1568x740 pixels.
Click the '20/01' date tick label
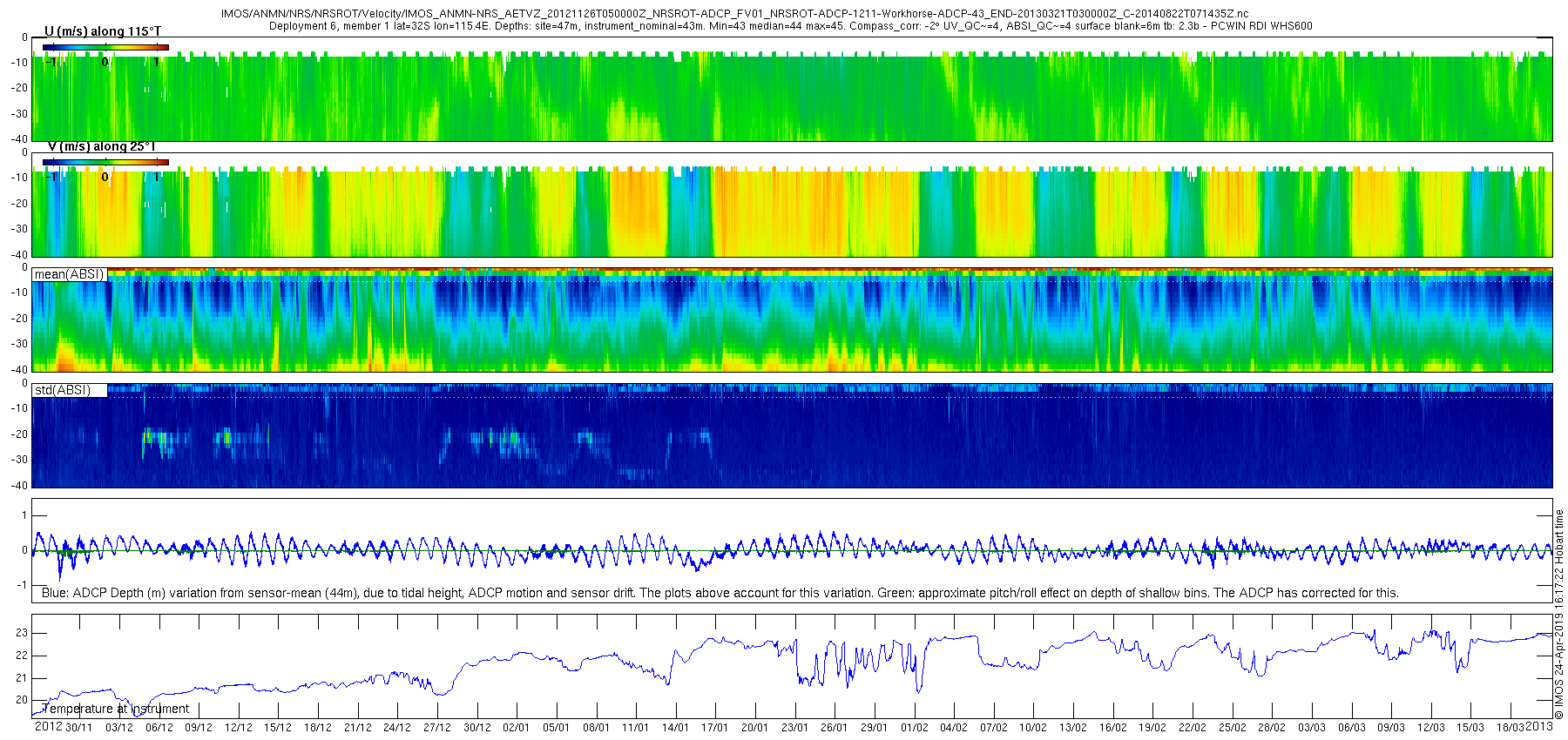pyautogui.click(x=754, y=728)
